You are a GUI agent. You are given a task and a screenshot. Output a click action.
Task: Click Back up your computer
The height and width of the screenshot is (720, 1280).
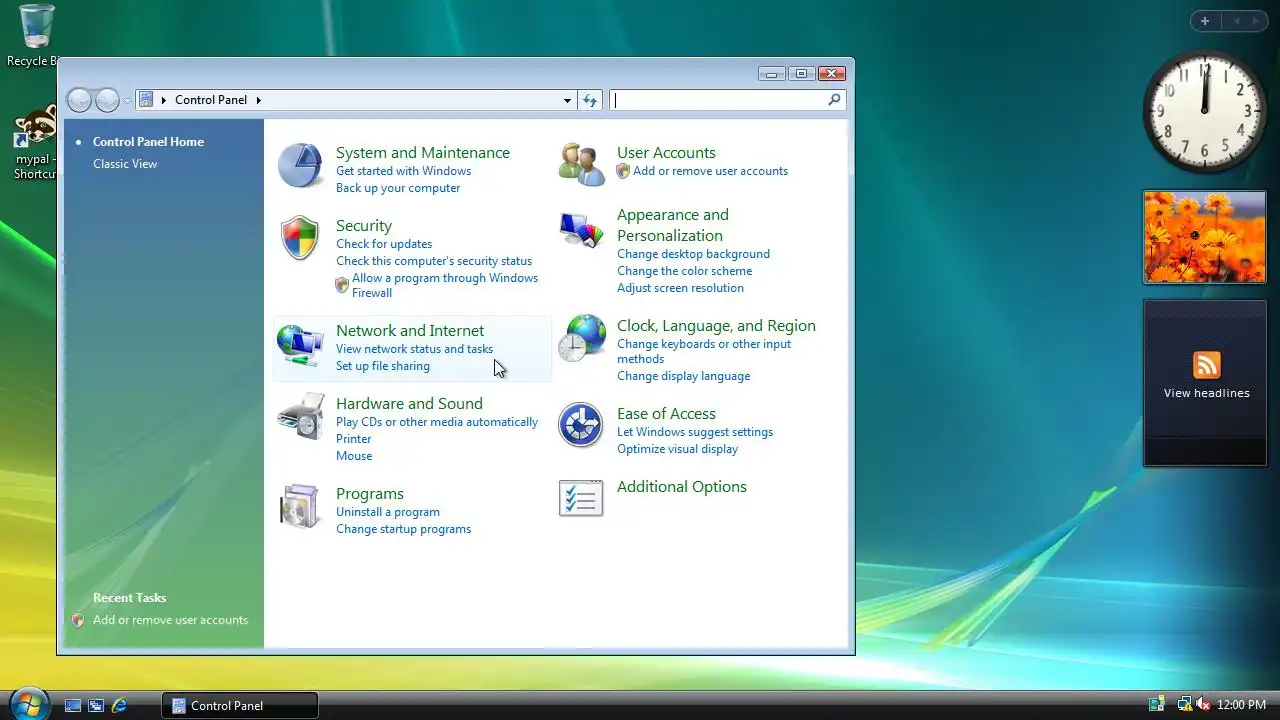point(398,188)
